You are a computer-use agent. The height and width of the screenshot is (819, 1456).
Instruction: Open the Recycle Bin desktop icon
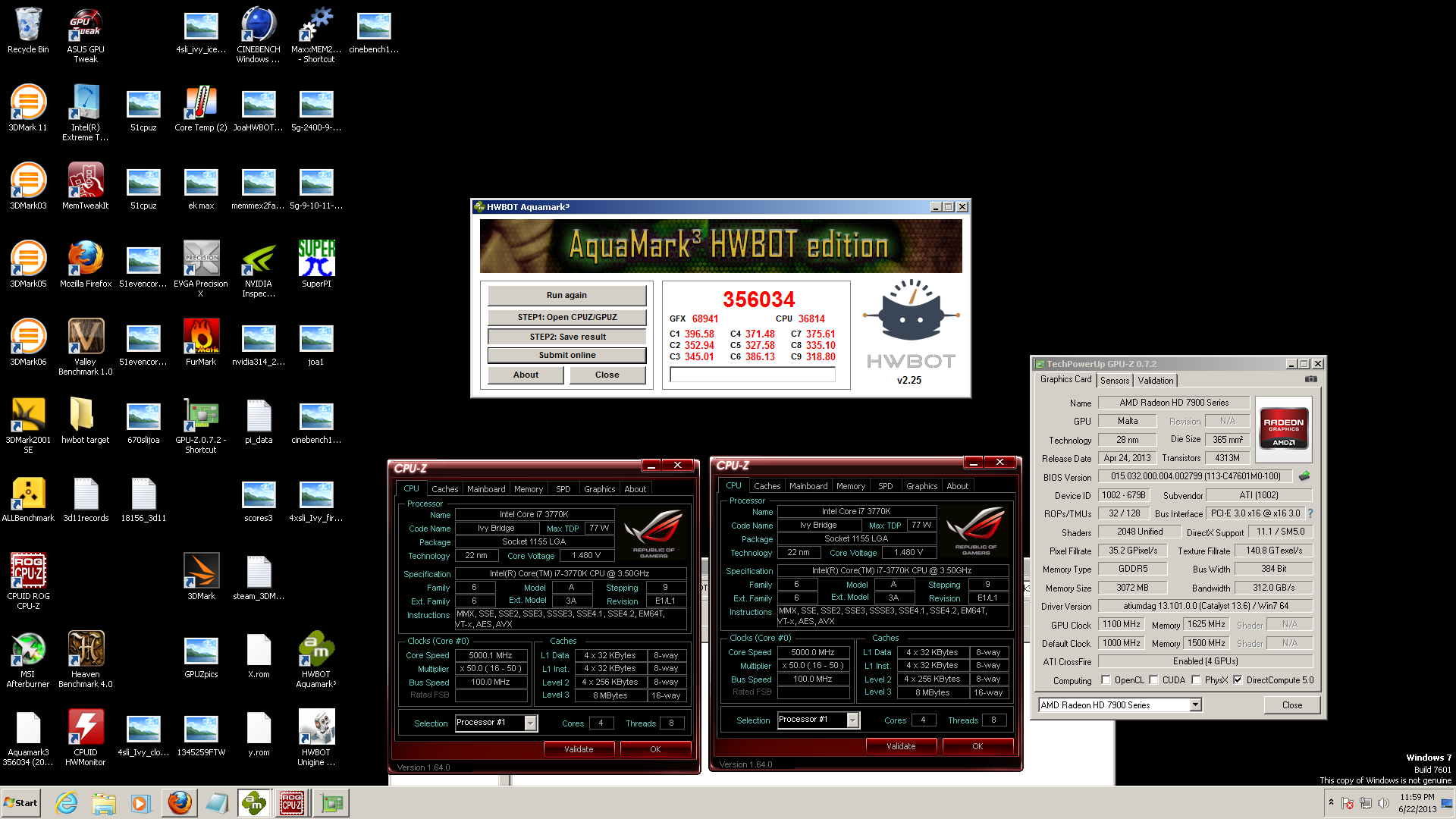tap(28, 30)
